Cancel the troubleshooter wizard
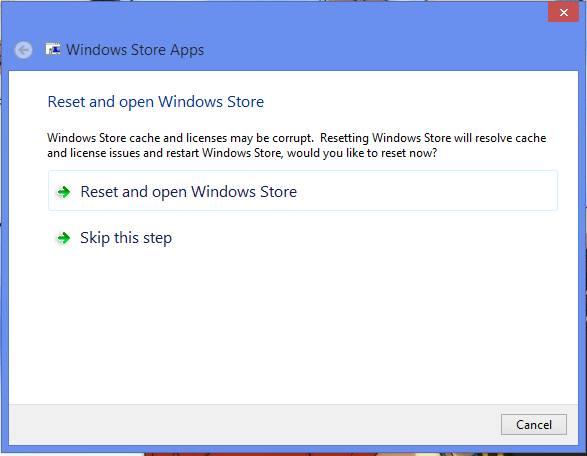The width and height of the screenshot is (587, 456). 533,425
